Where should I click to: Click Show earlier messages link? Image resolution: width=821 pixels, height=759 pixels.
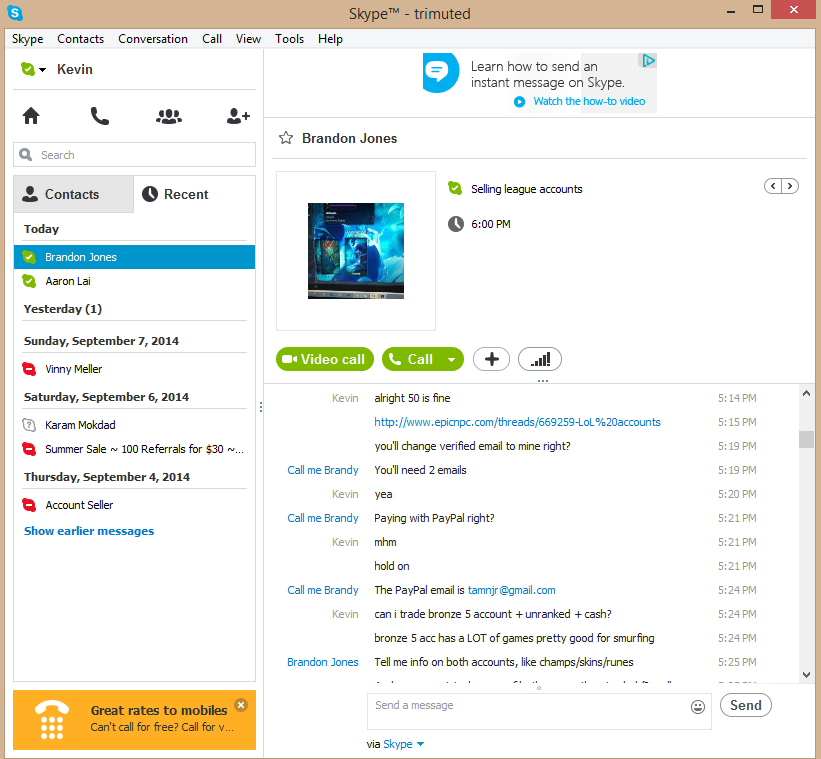coord(89,531)
